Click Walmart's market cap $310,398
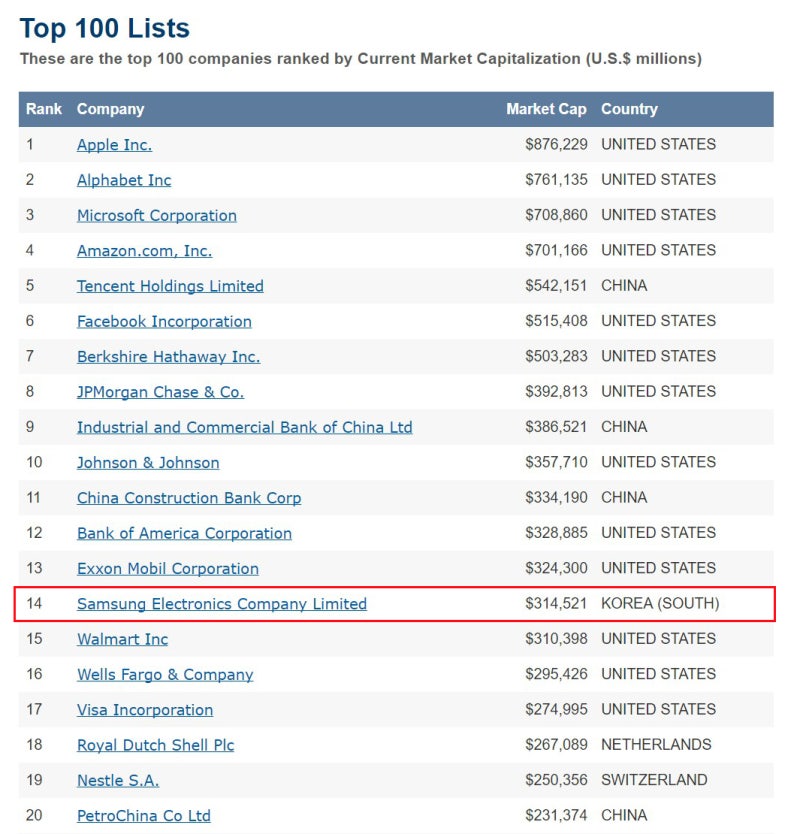Image resolution: width=800 pixels, height=834 pixels. pos(556,638)
